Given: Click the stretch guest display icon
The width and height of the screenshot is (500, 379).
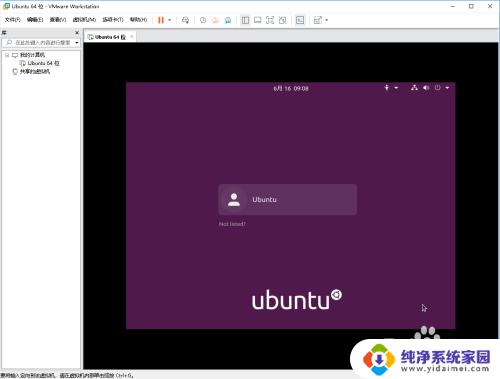Looking at the screenshot, I should click(x=318, y=20).
